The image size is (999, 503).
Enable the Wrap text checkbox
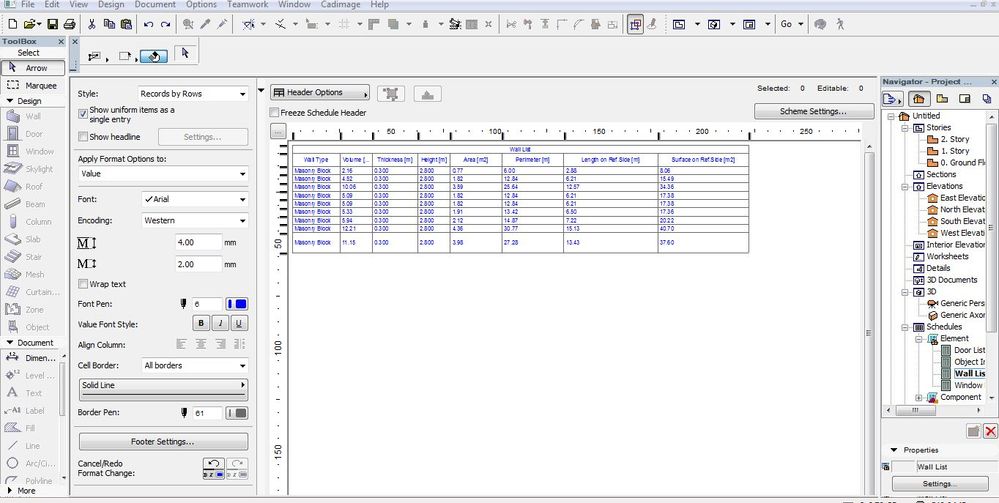pos(82,284)
